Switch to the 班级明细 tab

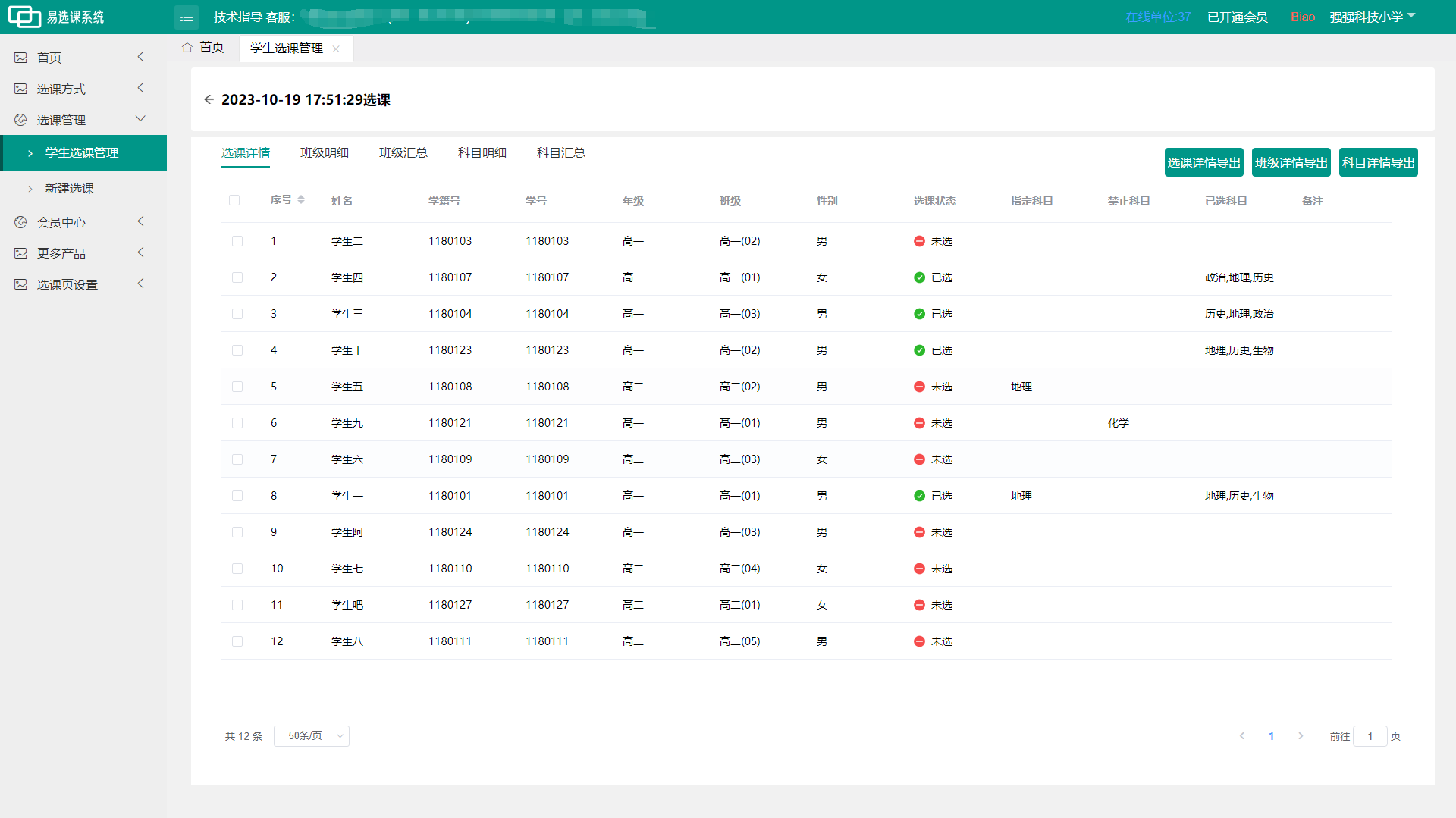(325, 153)
